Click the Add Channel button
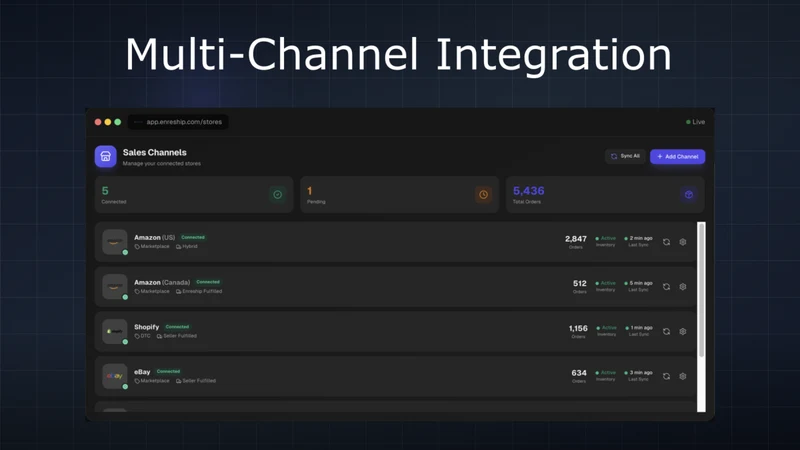 pos(678,157)
